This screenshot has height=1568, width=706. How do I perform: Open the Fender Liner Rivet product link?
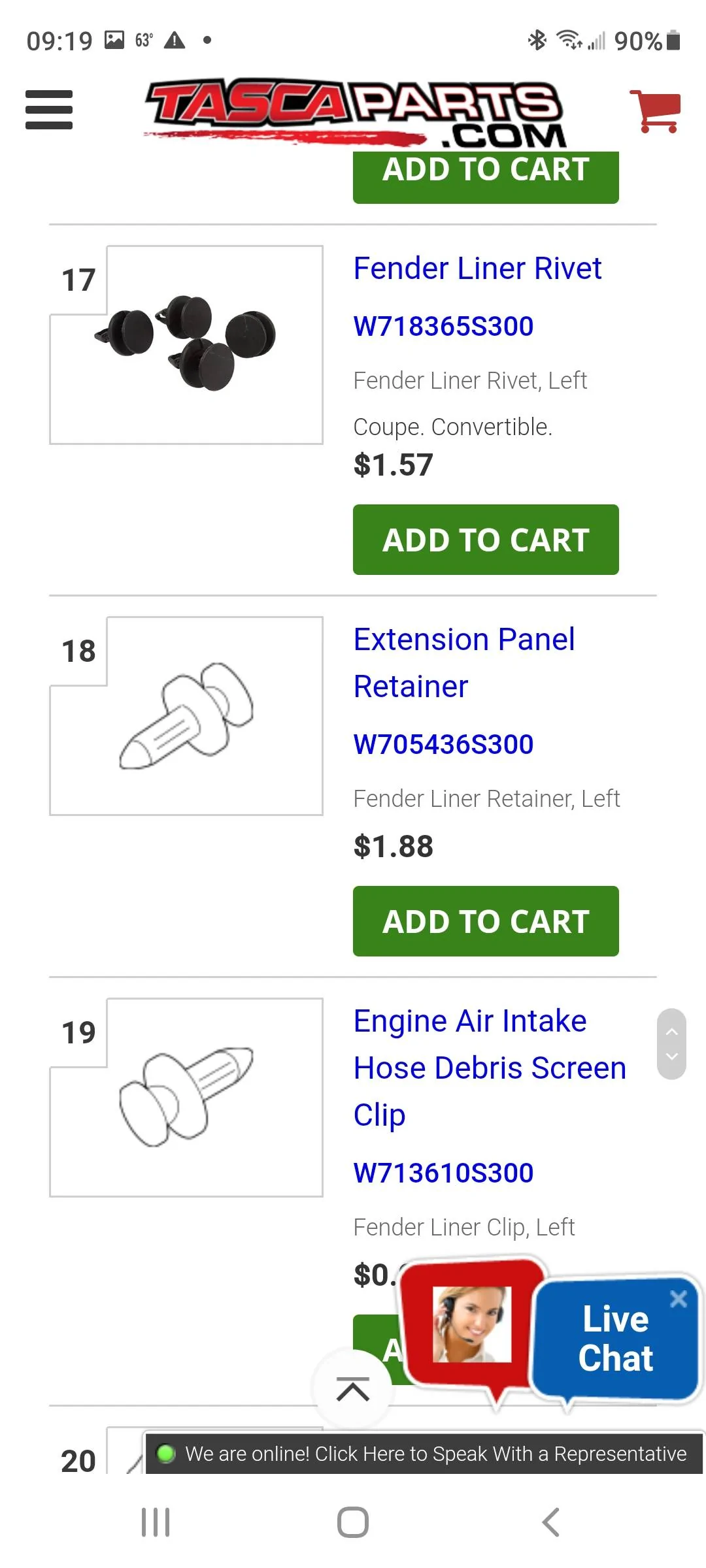click(477, 269)
